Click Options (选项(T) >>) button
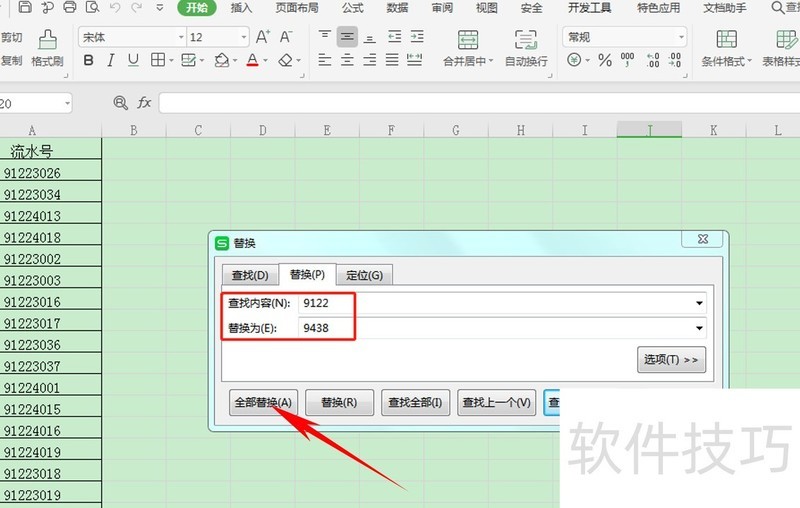 point(671,360)
